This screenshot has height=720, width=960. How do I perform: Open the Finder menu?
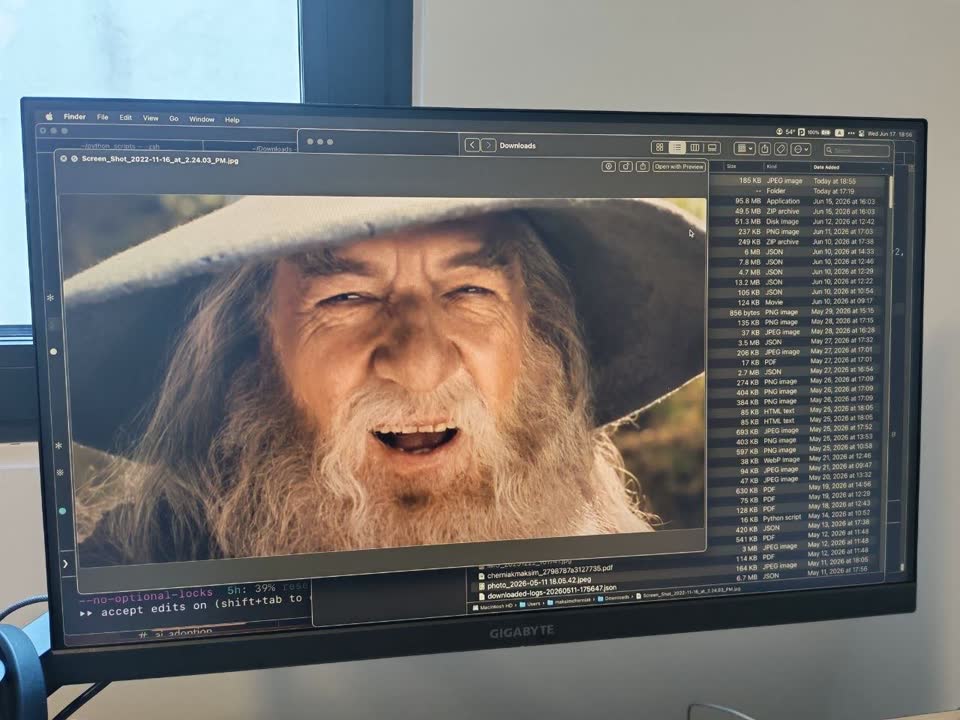tap(74, 116)
